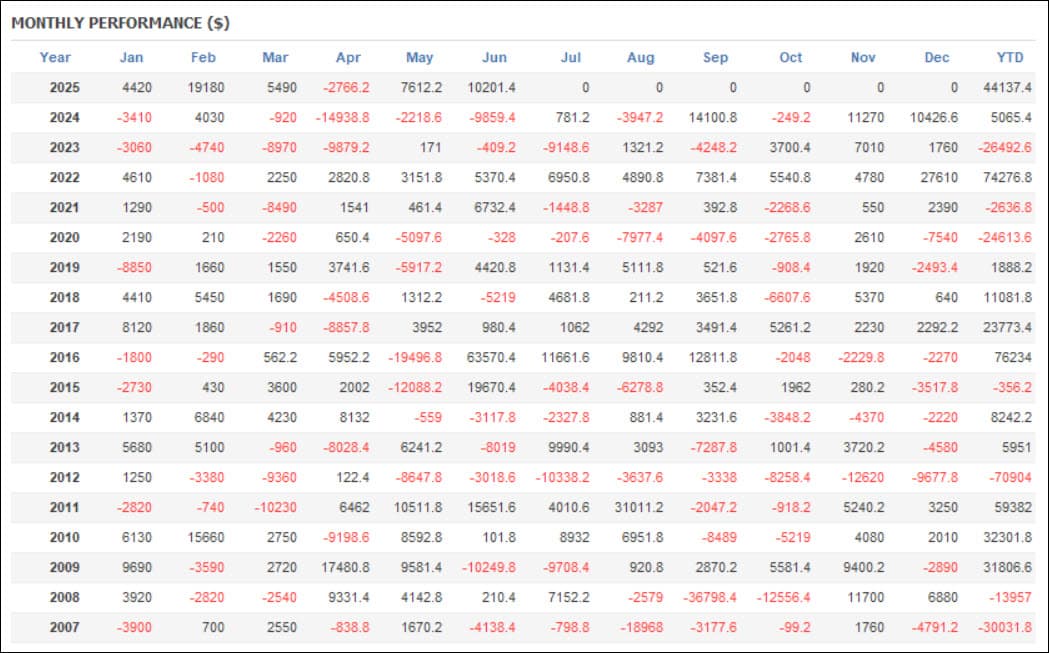Click the 2012 Nov value -12620
Screen dimensions: 1049x653
pos(863,478)
